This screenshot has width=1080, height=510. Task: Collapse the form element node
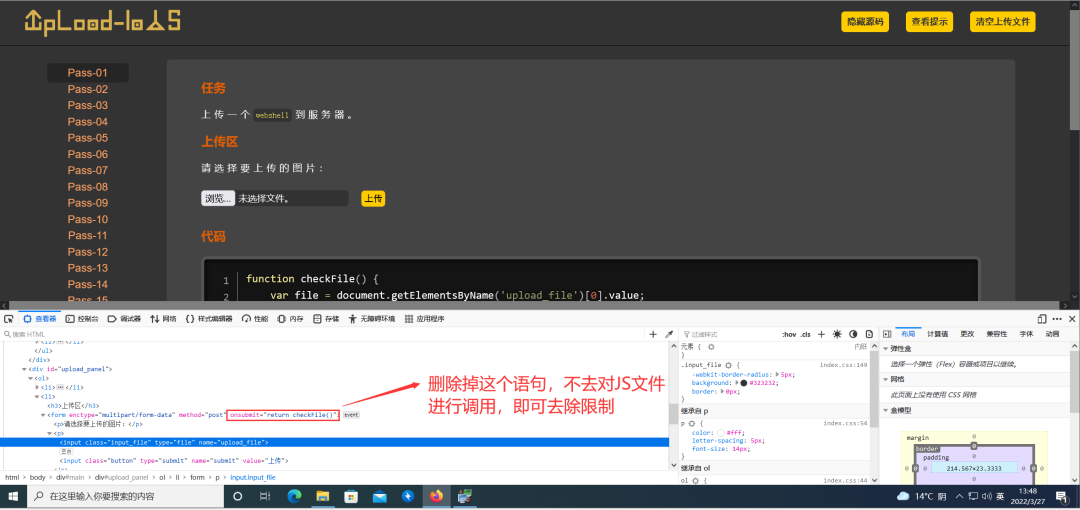pos(43,414)
